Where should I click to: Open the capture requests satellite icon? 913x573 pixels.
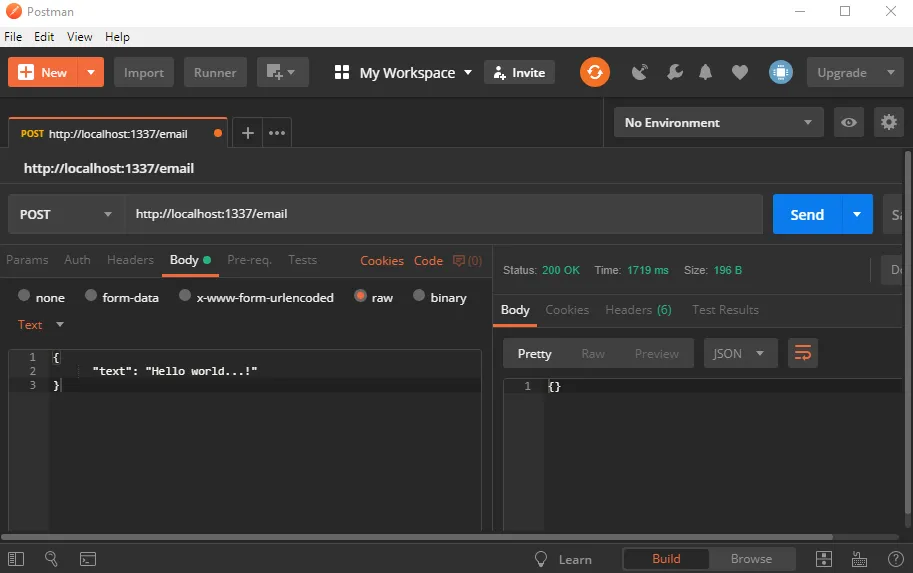pyautogui.click(x=640, y=72)
